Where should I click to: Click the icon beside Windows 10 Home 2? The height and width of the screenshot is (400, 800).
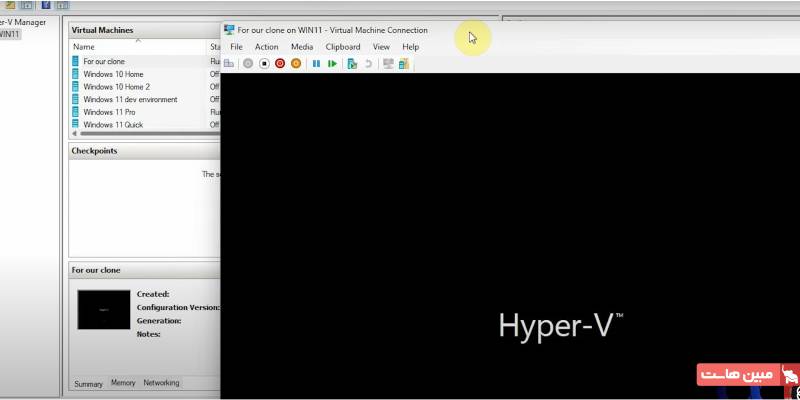tap(76, 87)
